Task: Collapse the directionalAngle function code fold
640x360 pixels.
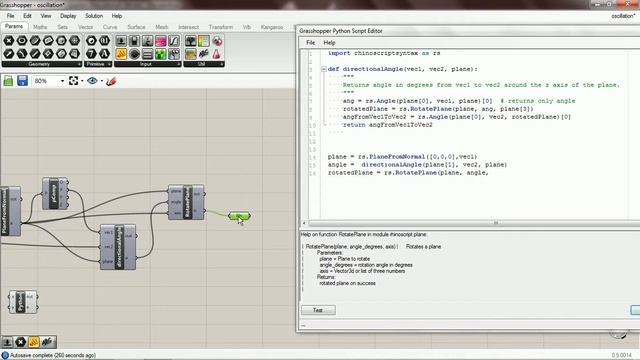Action: click(324, 69)
